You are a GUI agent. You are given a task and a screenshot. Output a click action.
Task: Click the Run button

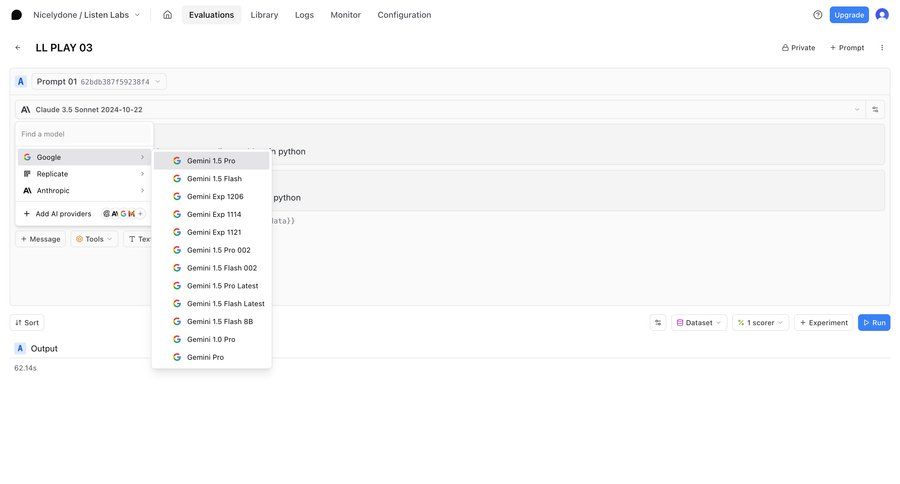(874, 323)
